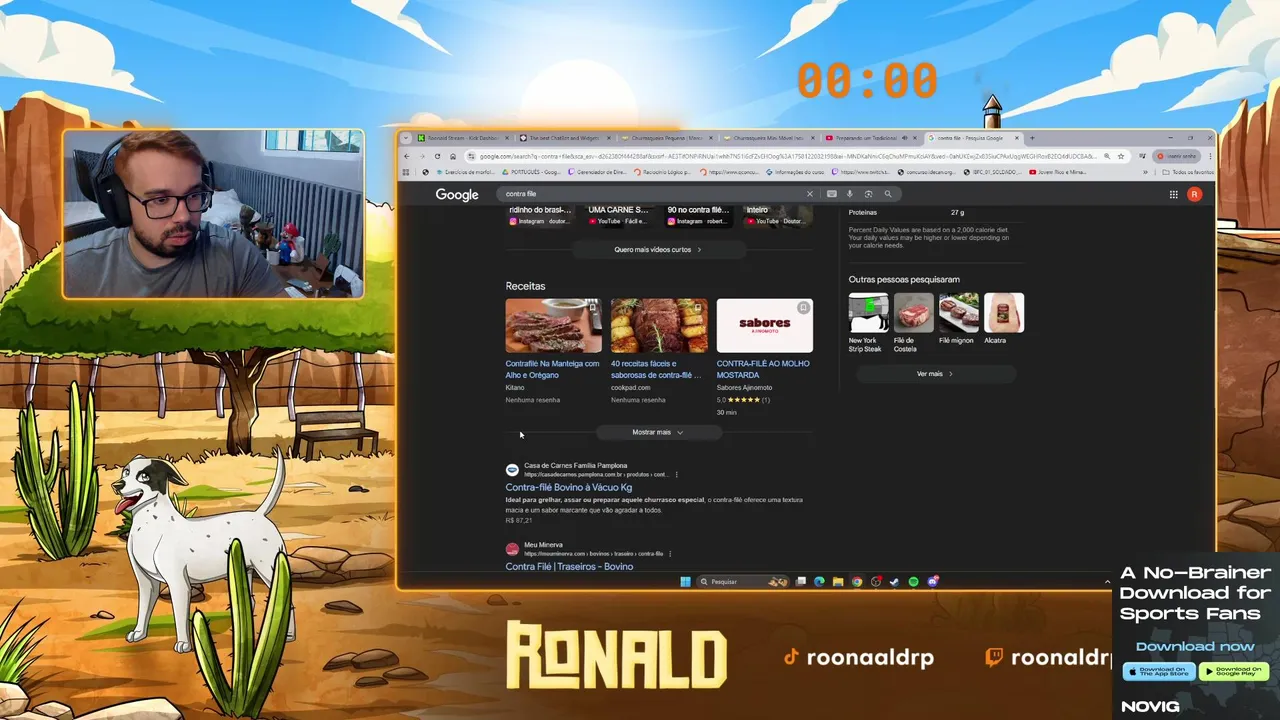Select "Alcatra" related search
The width and height of the screenshot is (1280, 720).
[x=1003, y=319]
